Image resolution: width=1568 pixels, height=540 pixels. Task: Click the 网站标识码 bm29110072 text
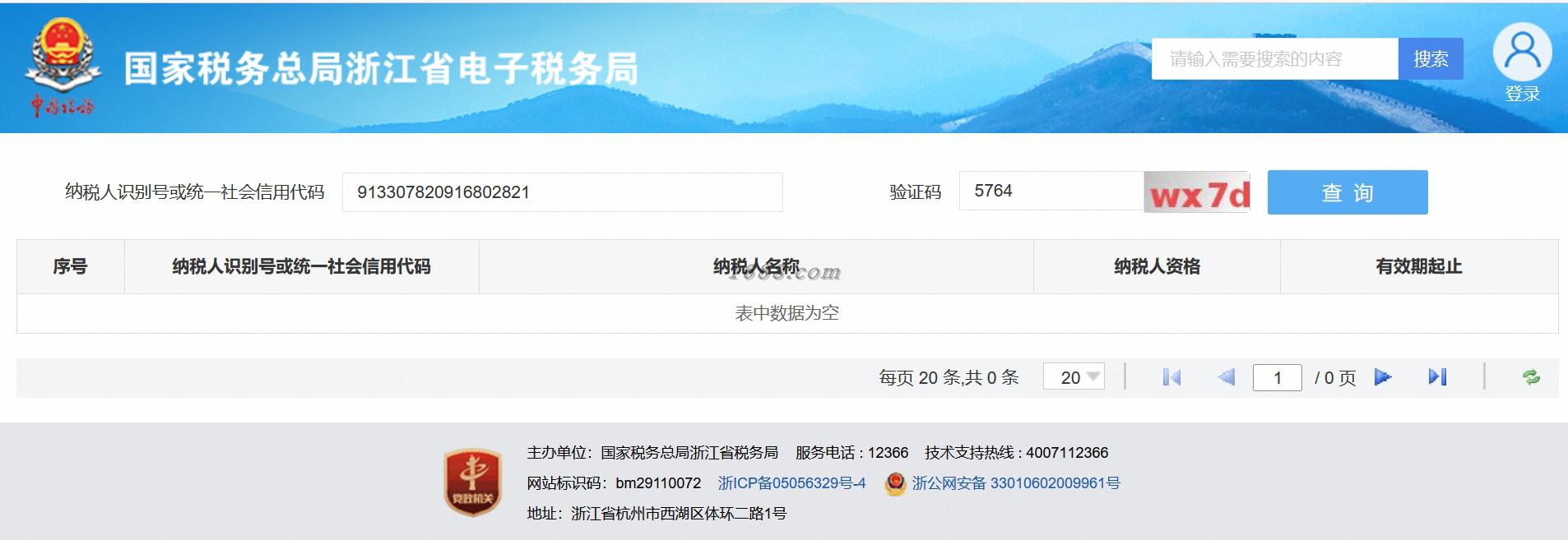click(x=614, y=483)
